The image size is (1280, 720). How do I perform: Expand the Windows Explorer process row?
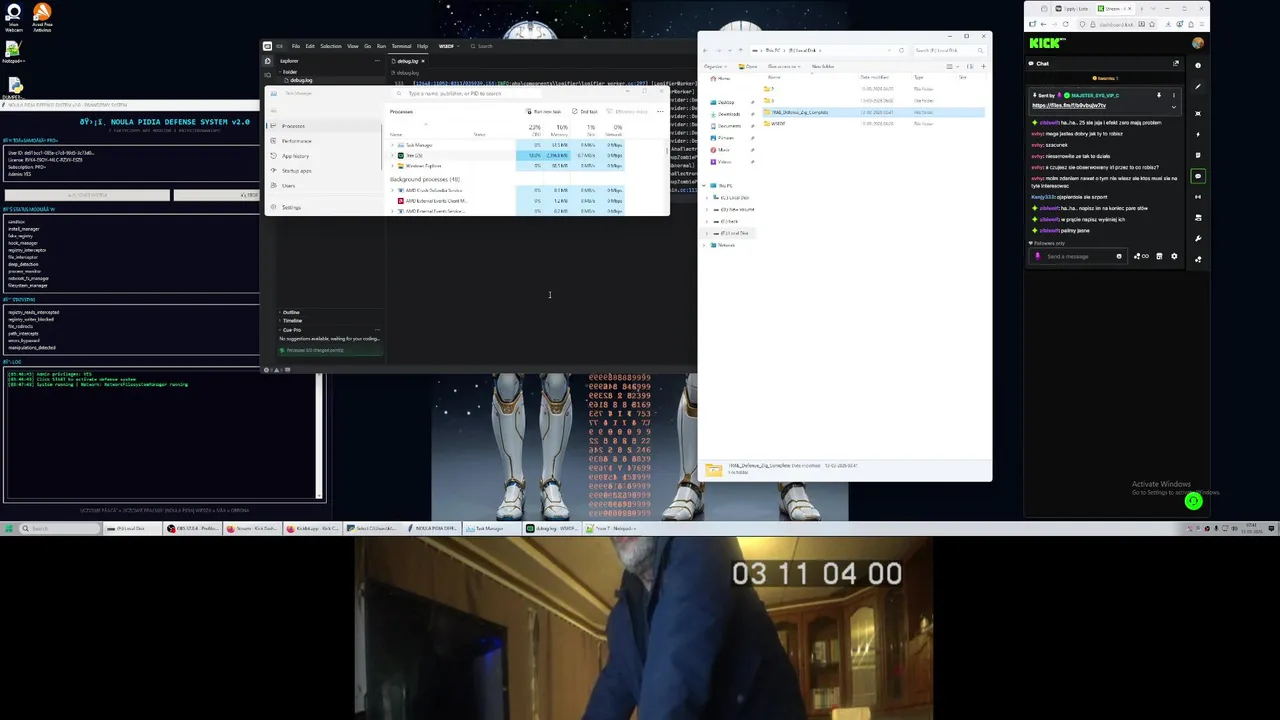[x=393, y=166]
